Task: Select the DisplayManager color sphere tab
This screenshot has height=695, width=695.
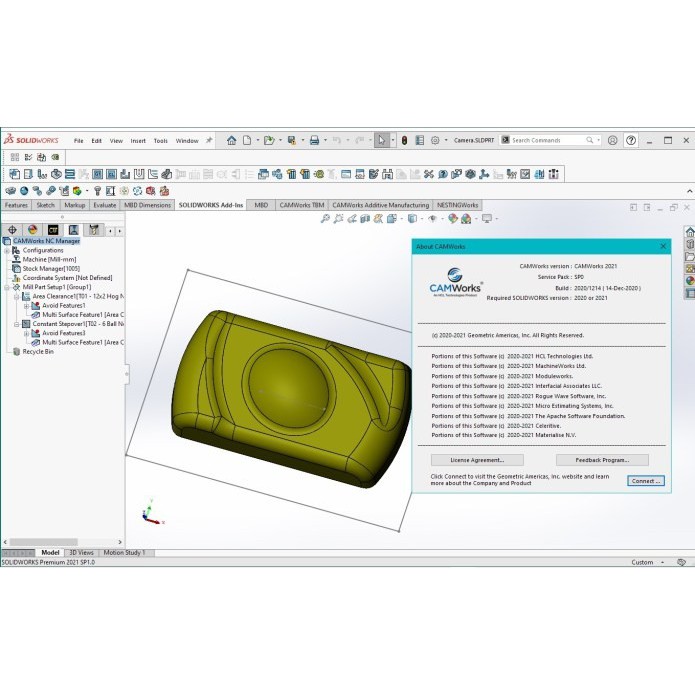Action: coord(32,230)
